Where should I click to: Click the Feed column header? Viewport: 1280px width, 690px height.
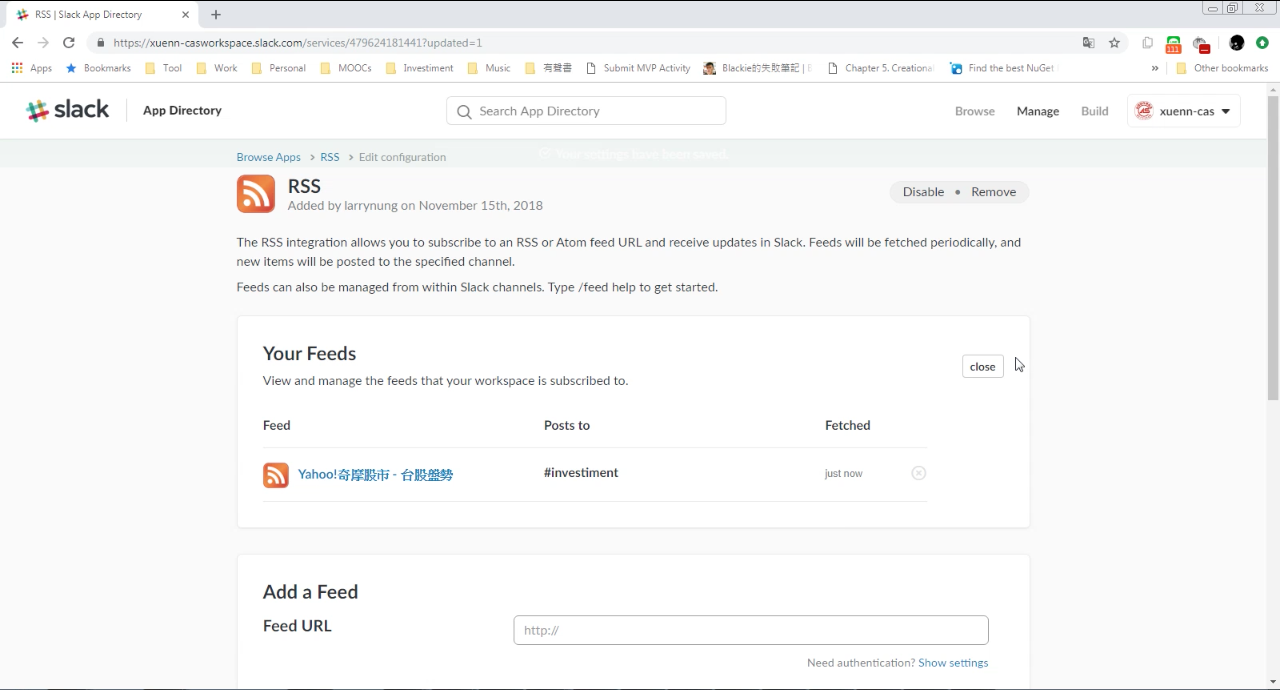[x=277, y=425]
